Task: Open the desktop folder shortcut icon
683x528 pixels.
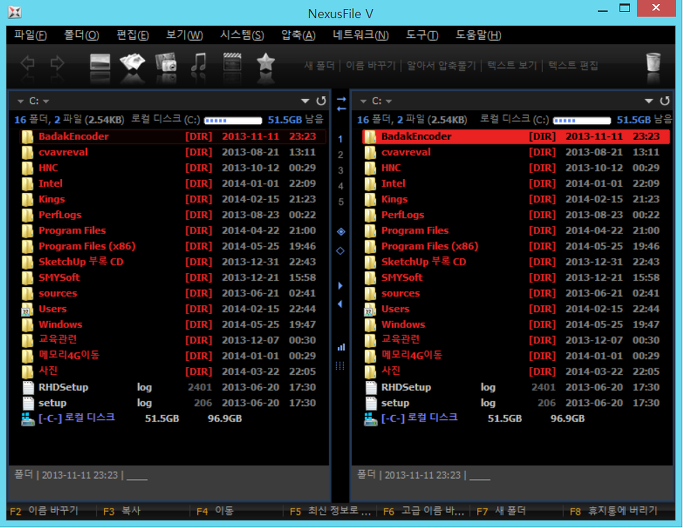Action: click(100, 62)
